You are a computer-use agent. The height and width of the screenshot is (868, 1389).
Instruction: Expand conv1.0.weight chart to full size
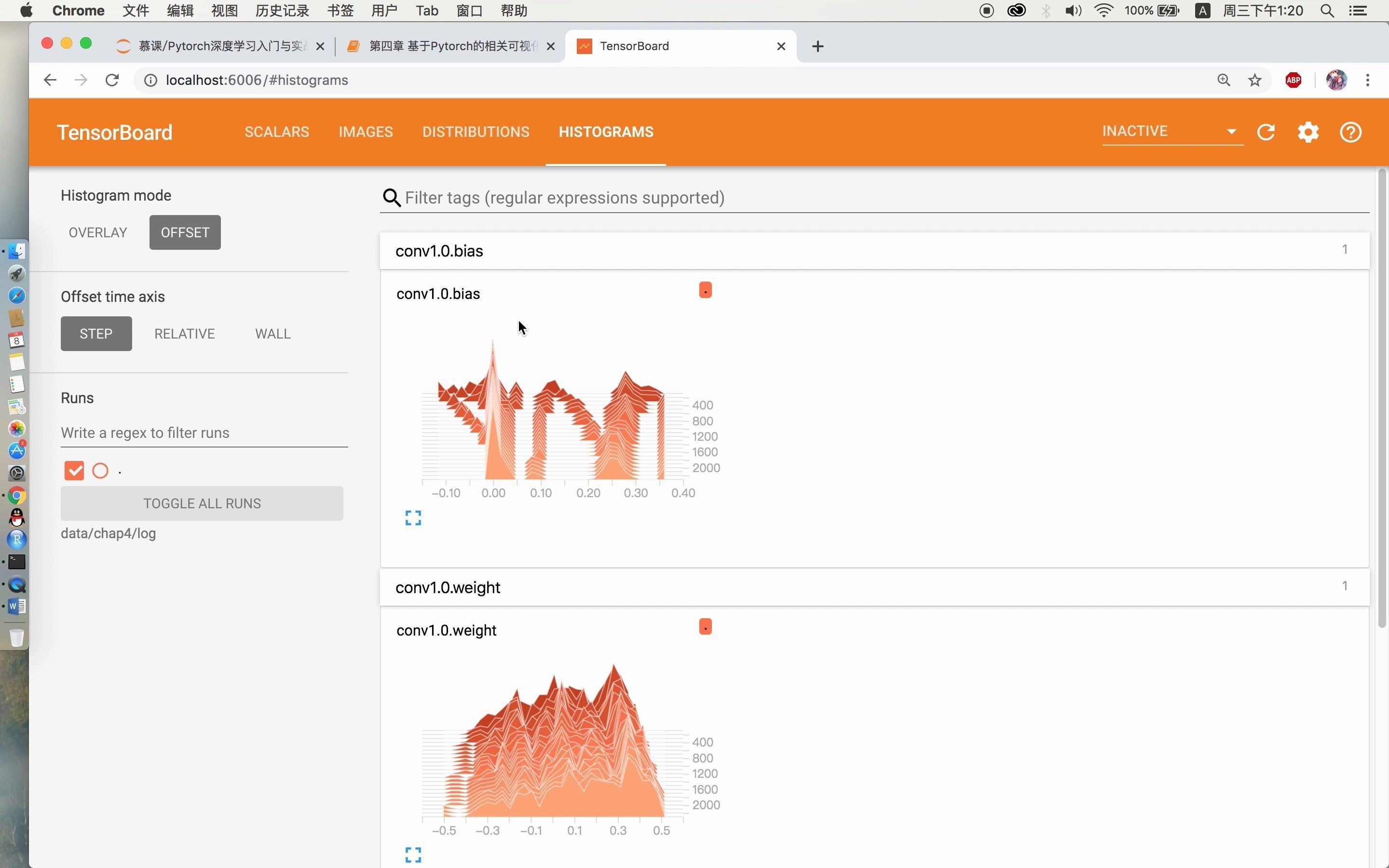coord(413,855)
